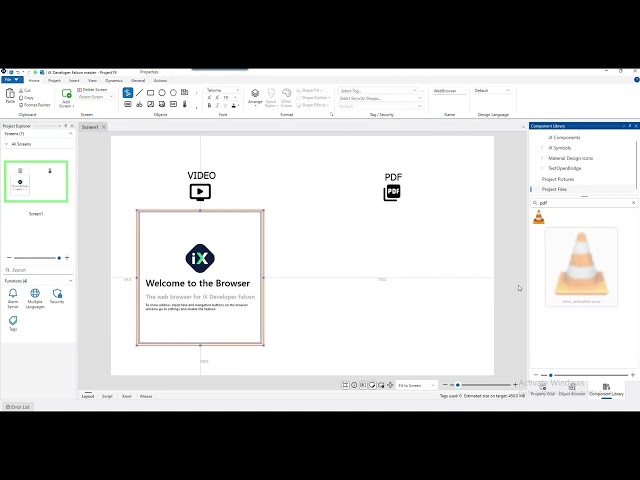Click the Paste icon in Clipboard
640x480 pixels.
(x=10, y=95)
